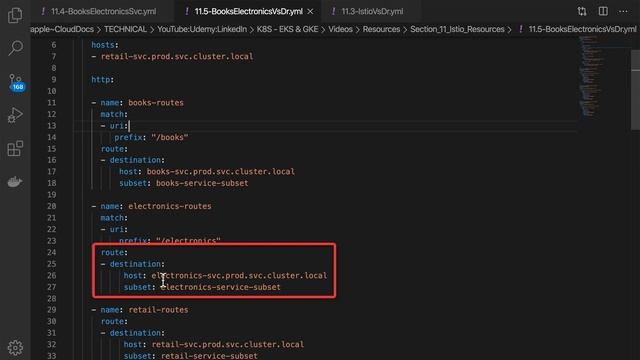Click the 'match:' key on line 12

tap(114, 114)
